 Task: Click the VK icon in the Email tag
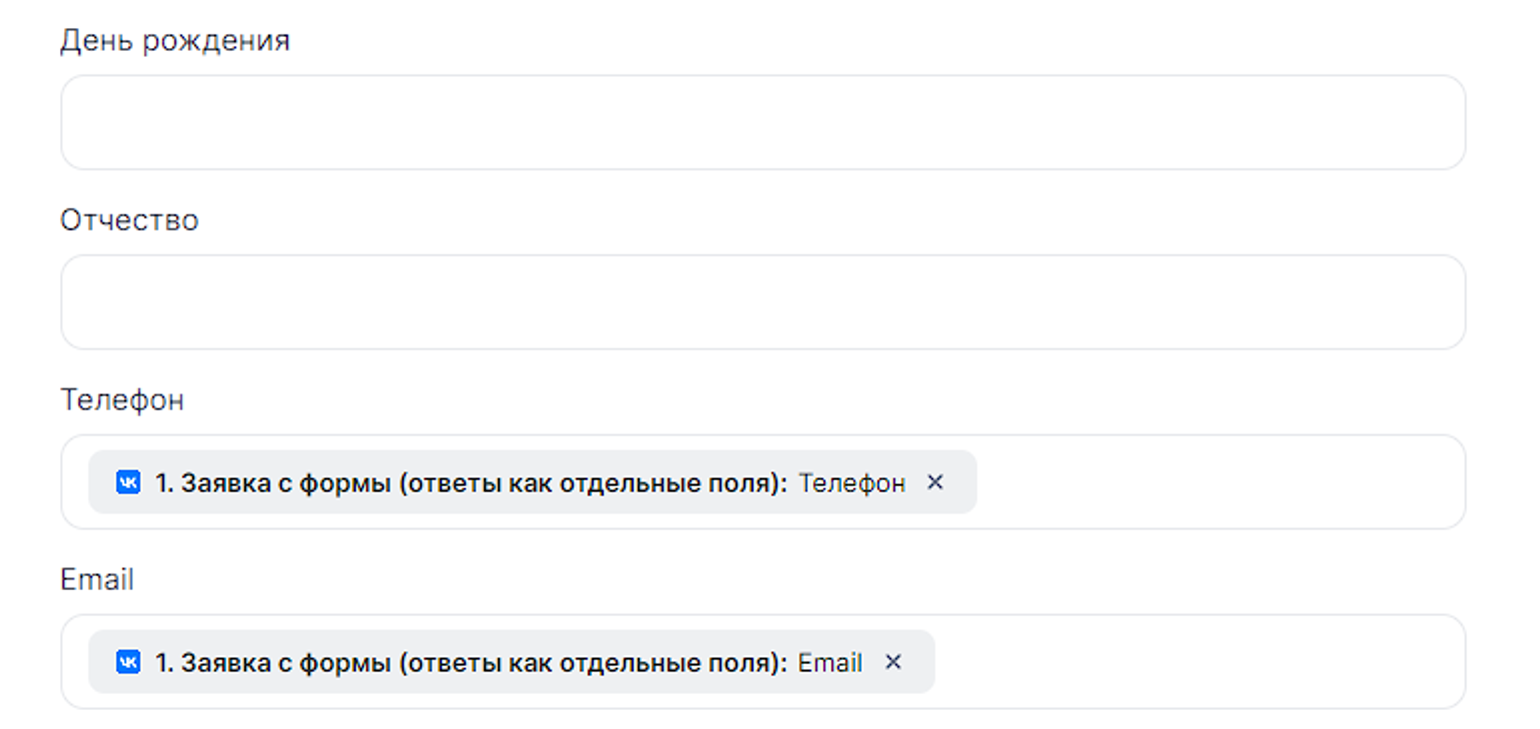tap(128, 663)
